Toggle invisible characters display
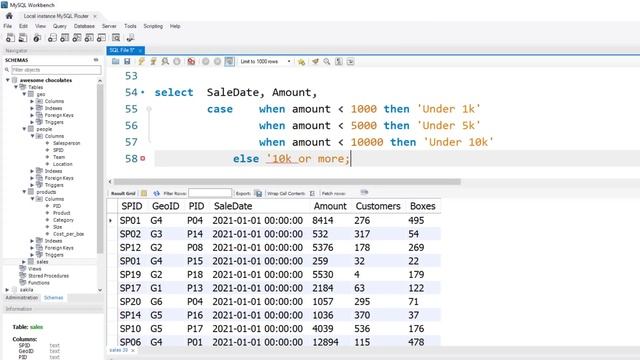 [x=339, y=62]
